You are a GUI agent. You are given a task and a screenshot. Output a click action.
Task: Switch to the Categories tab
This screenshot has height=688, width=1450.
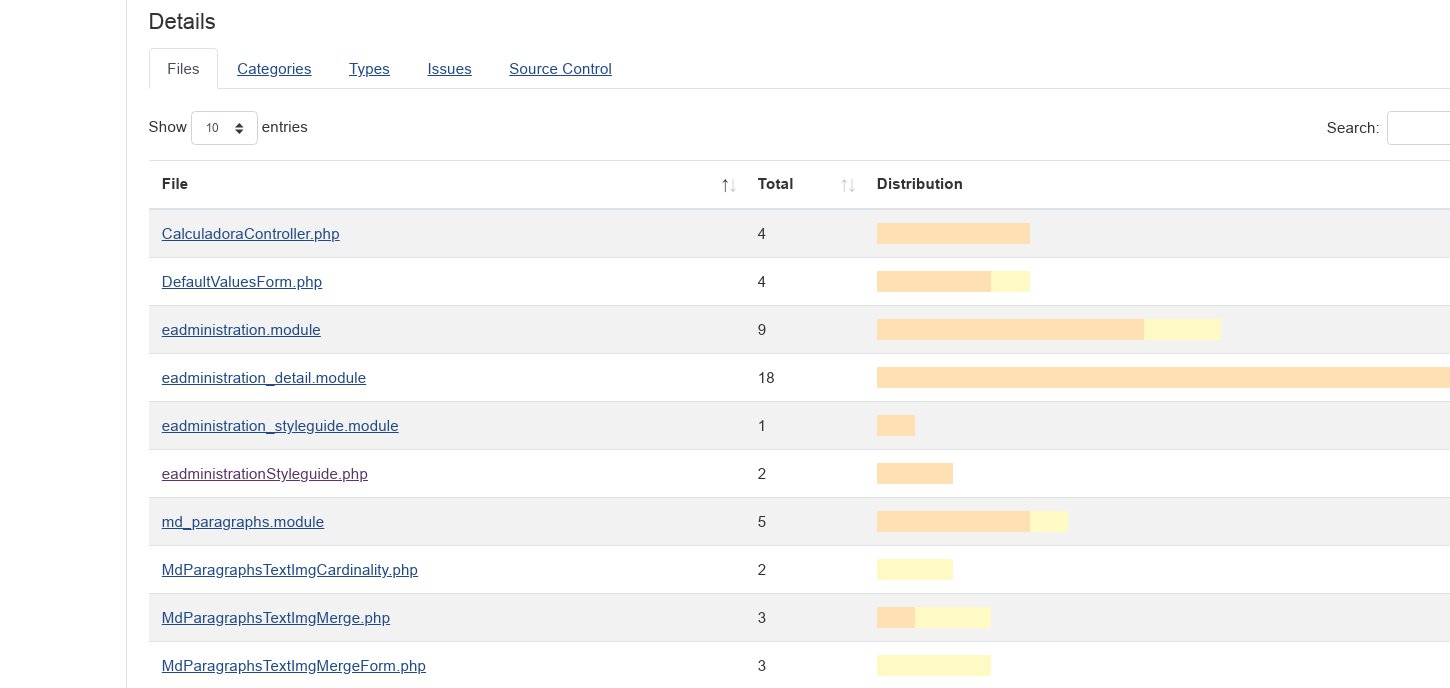[274, 69]
